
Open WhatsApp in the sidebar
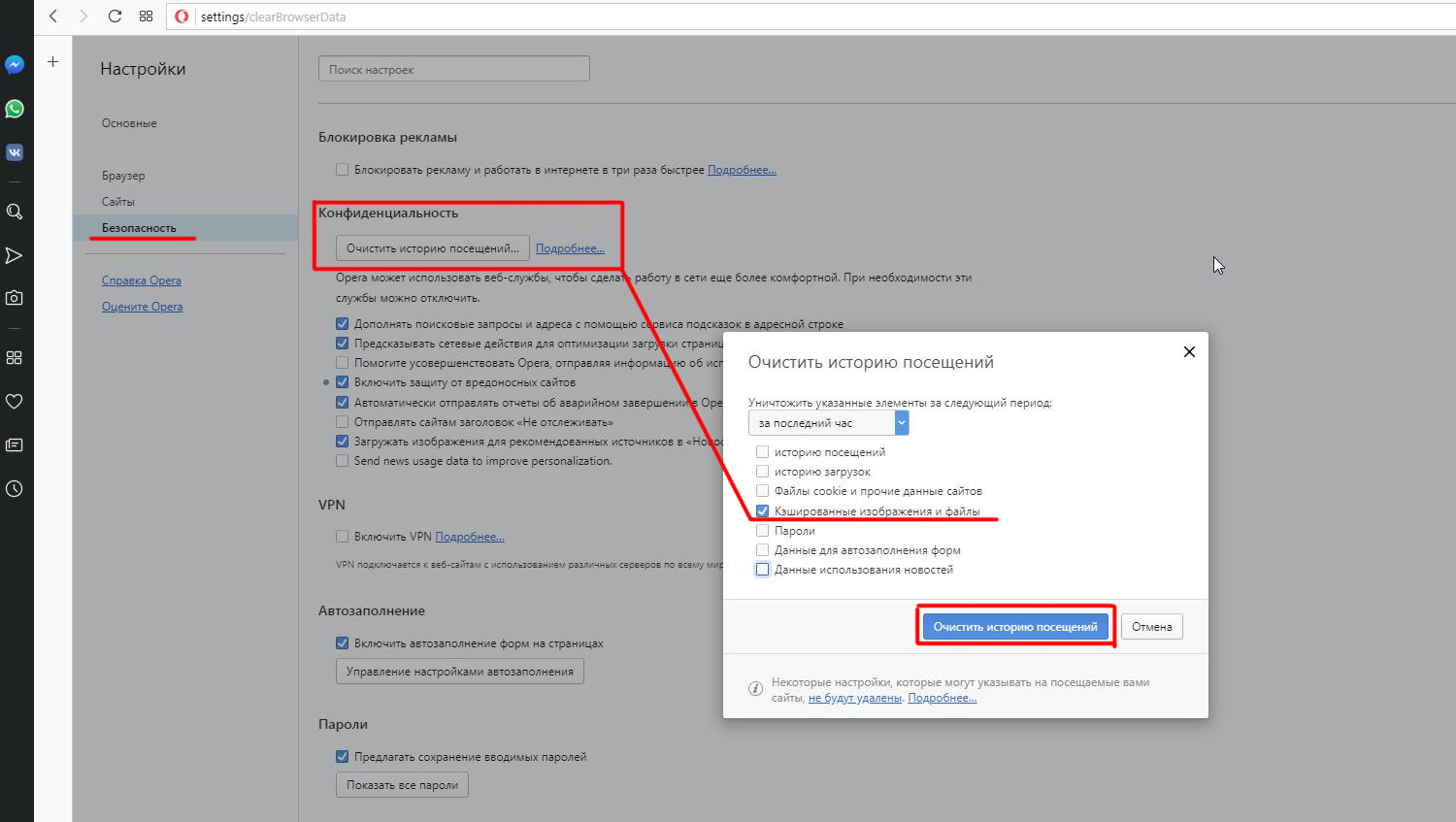tap(15, 109)
